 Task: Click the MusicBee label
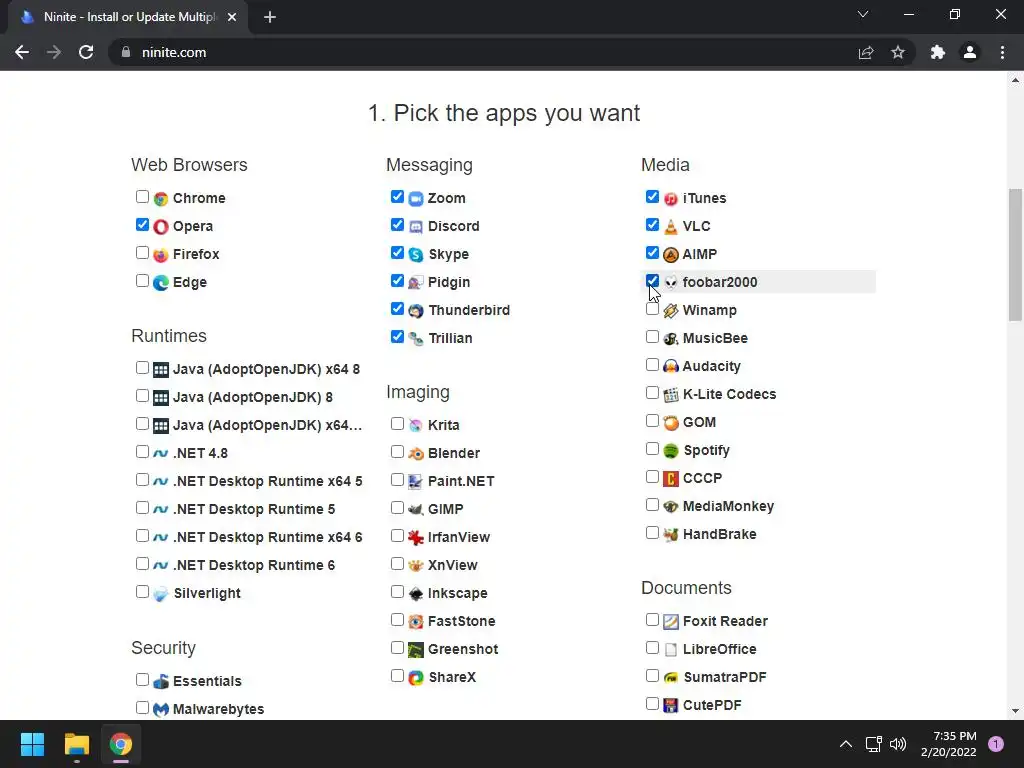[715, 338]
